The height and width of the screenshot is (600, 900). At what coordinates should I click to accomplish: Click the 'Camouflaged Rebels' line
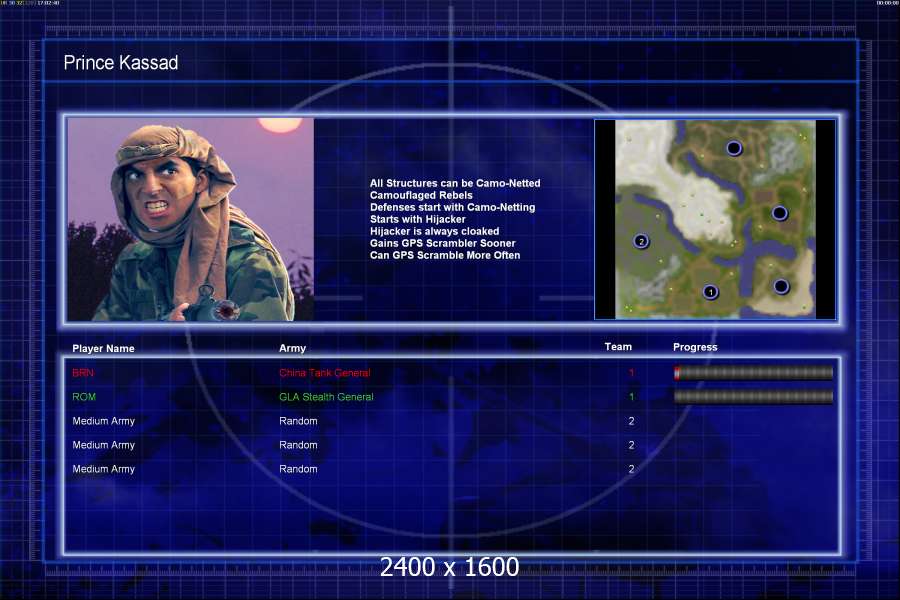click(x=421, y=195)
